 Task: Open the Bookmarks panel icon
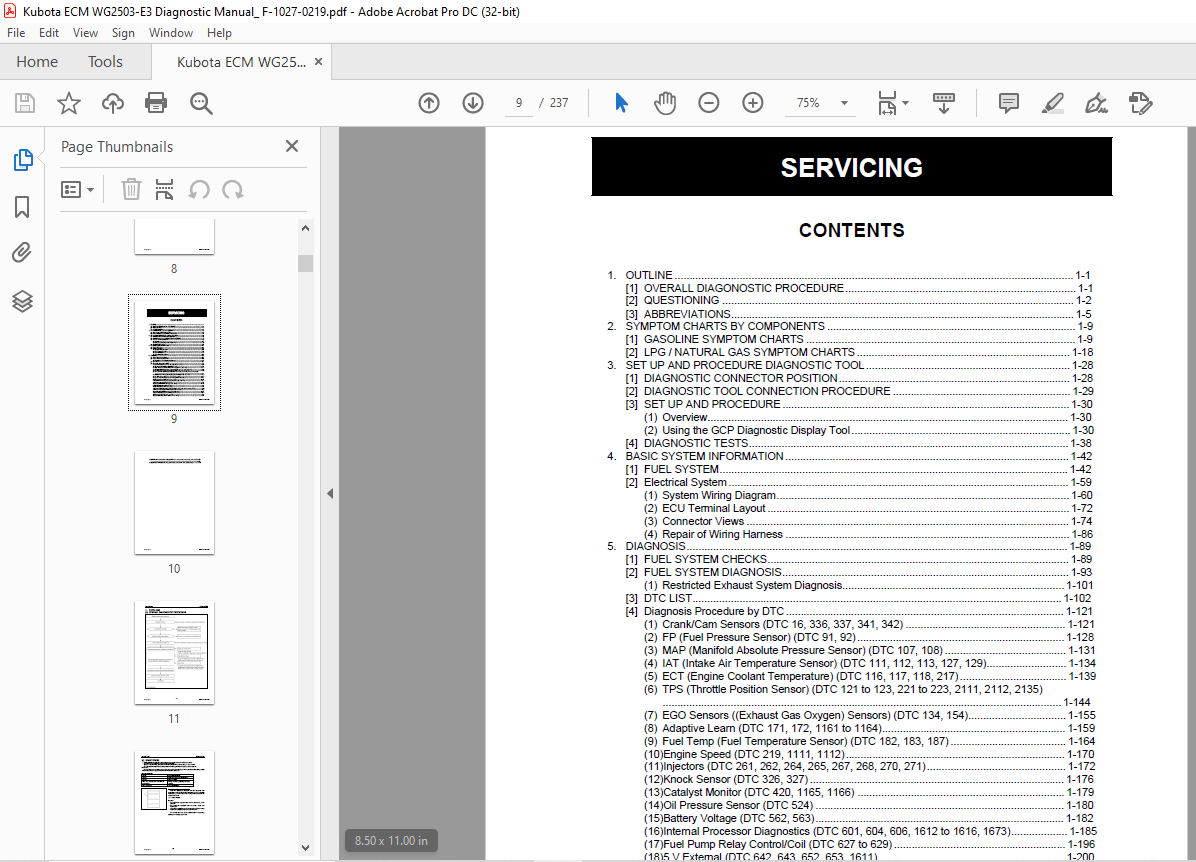[x=22, y=207]
